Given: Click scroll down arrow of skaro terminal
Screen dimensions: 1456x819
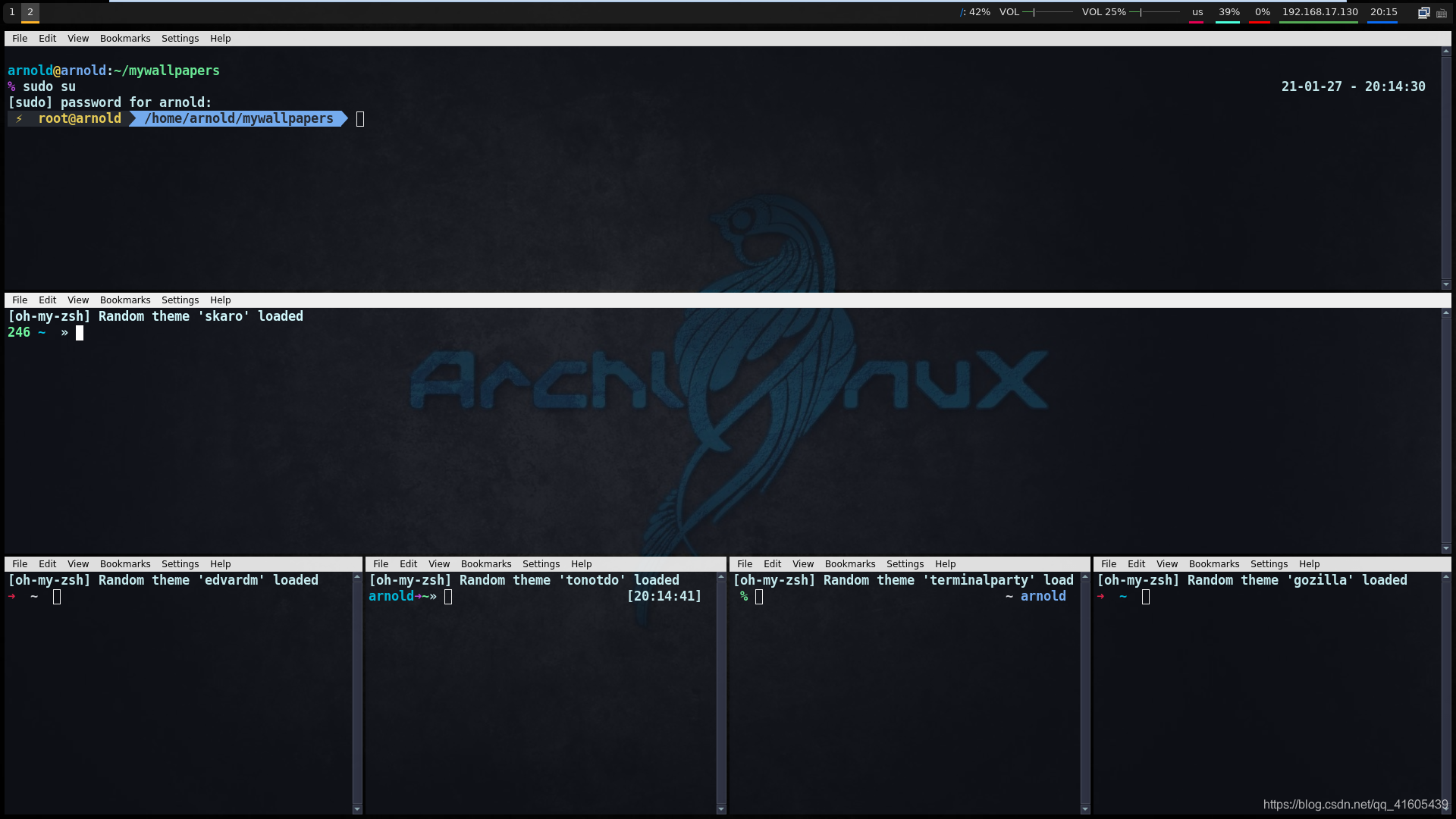Looking at the screenshot, I should click(1446, 548).
